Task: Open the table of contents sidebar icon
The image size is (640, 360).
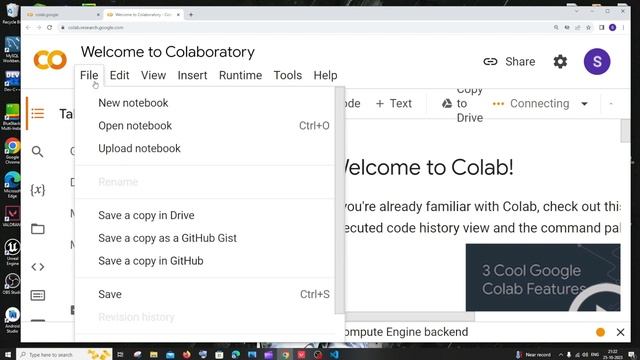Action: [38, 113]
